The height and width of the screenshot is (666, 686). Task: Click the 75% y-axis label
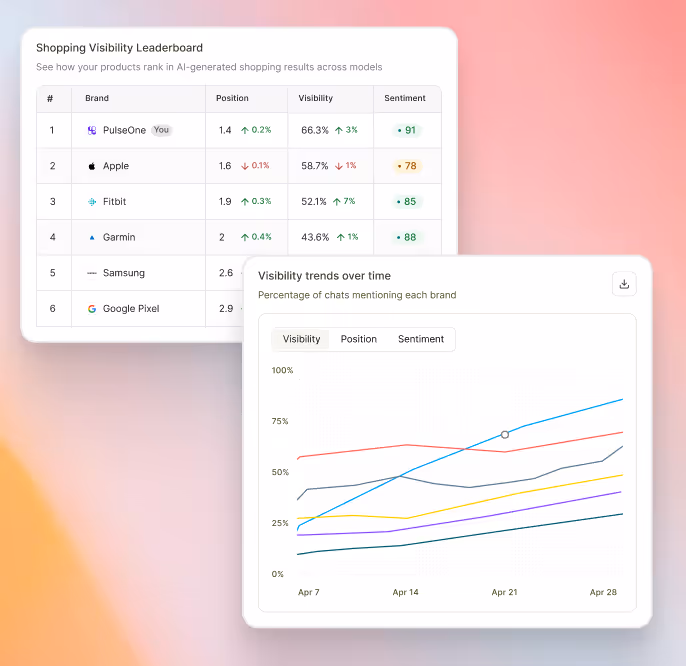coord(280,421)
